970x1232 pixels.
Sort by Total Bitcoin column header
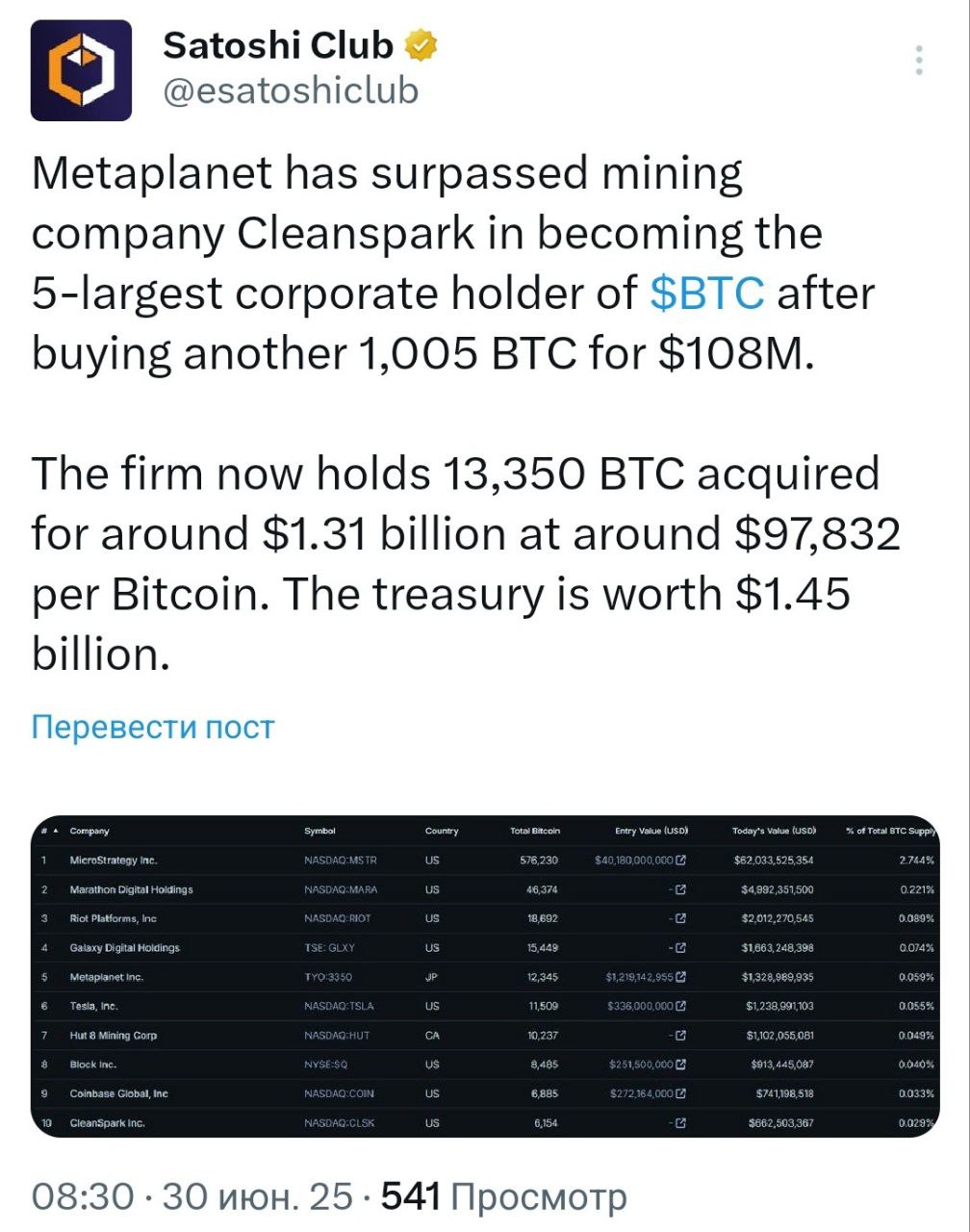[535, 831]
